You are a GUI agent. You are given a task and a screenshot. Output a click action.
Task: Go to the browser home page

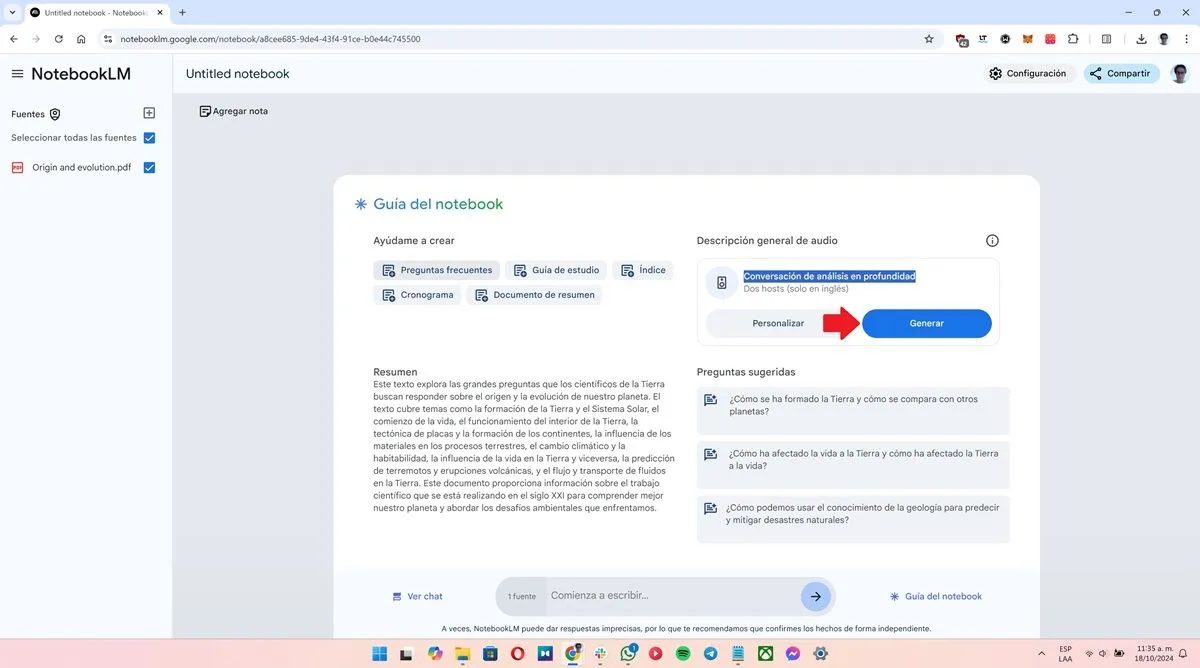point(81,39)
